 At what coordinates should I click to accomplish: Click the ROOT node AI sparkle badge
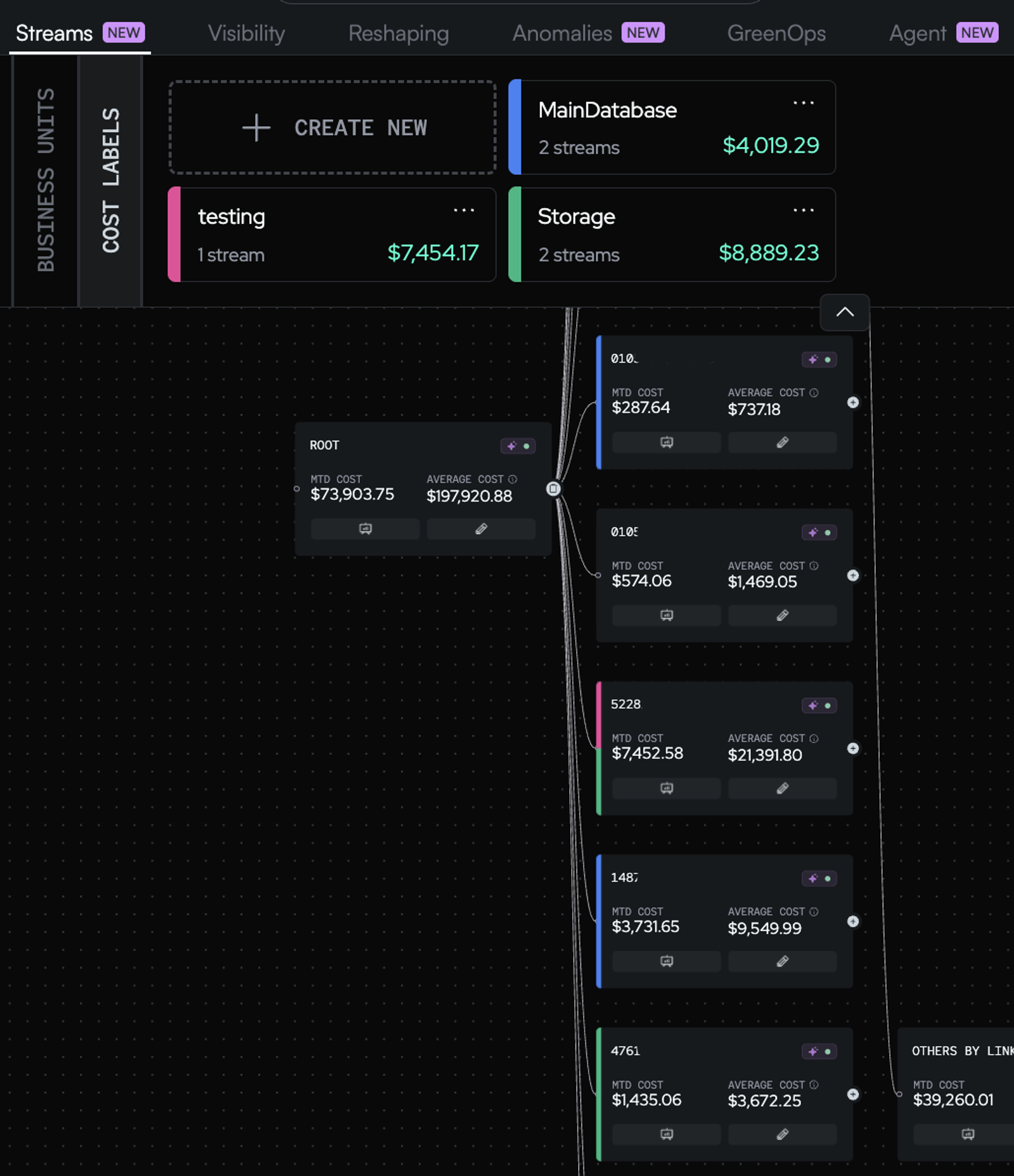pos(518,446)
